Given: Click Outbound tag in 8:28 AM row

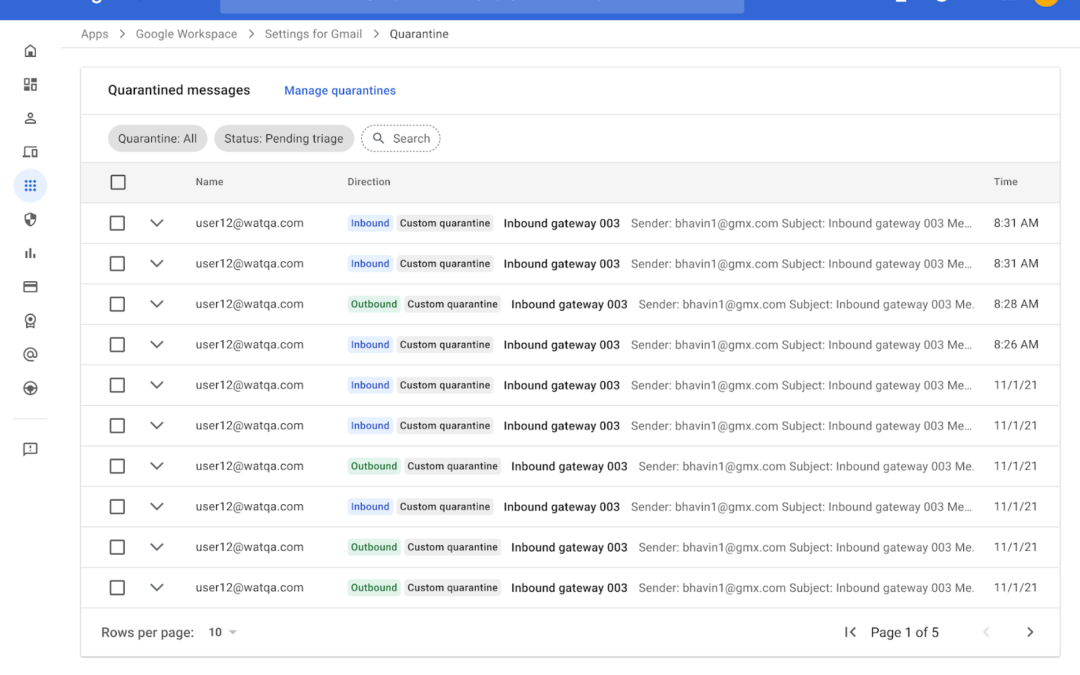Looking at the screenshot, I should coord(374,304).
